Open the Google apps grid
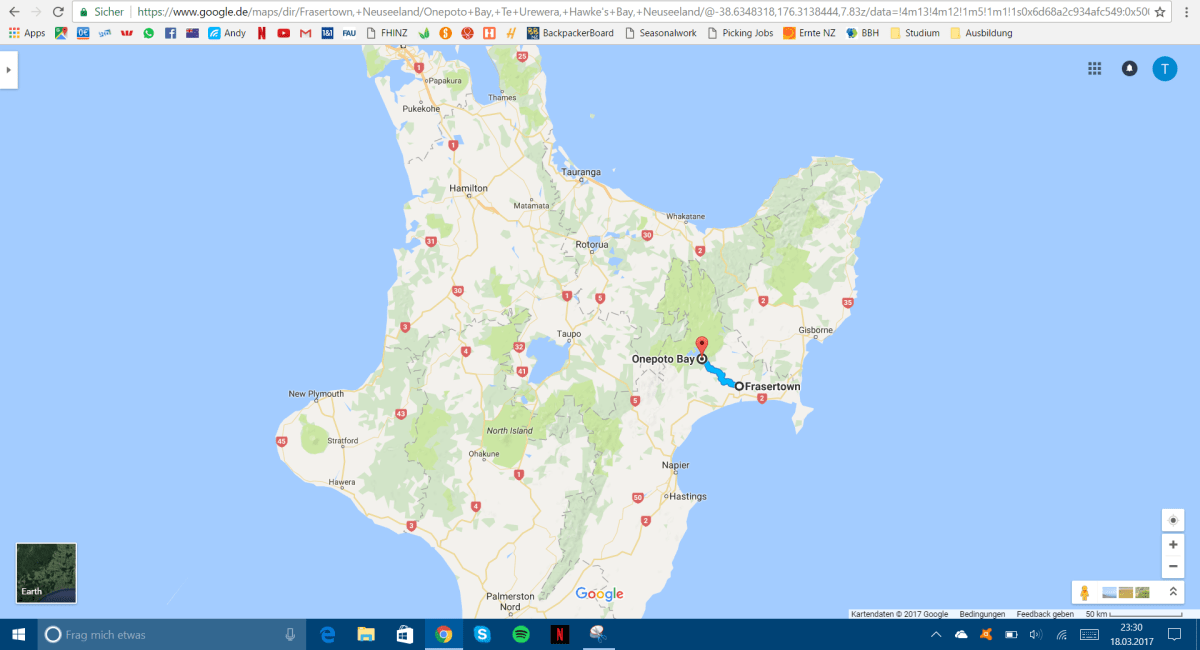Image resolution: width=1200 pixels, height=650 pixels. (x=1095, y=69)
